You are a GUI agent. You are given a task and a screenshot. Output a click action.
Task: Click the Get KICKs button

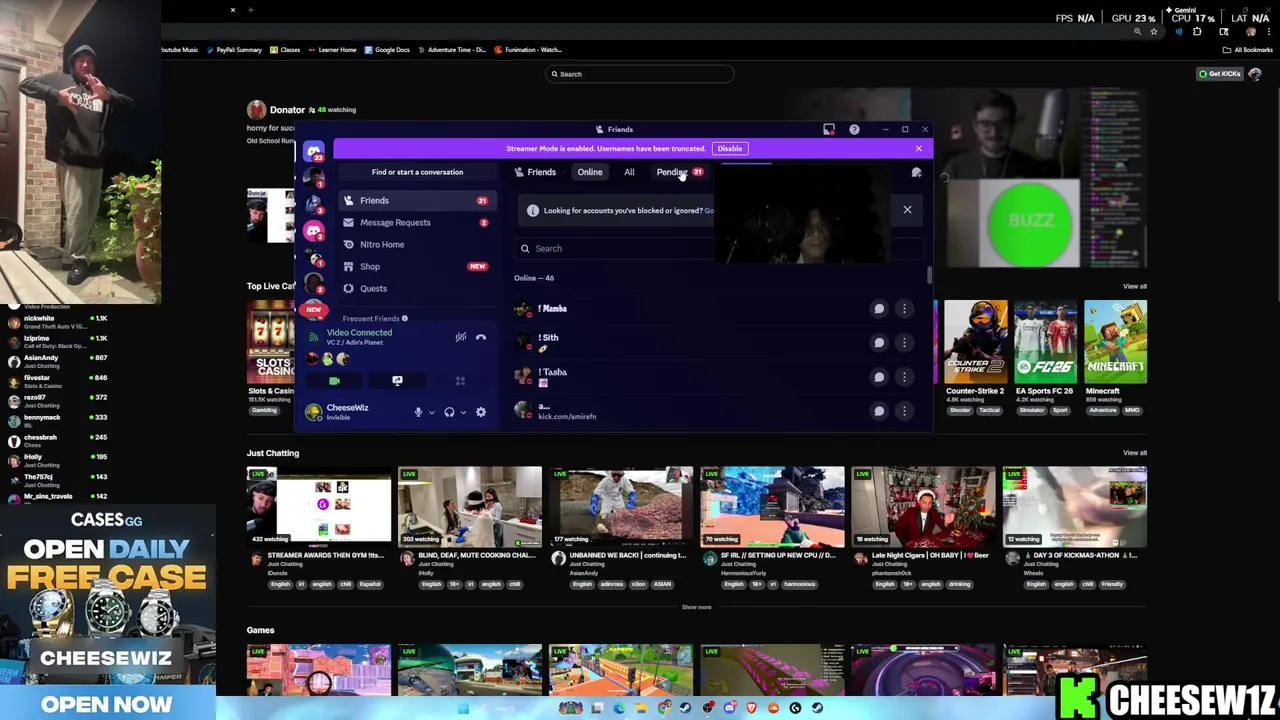click(x=1220, y=74)
